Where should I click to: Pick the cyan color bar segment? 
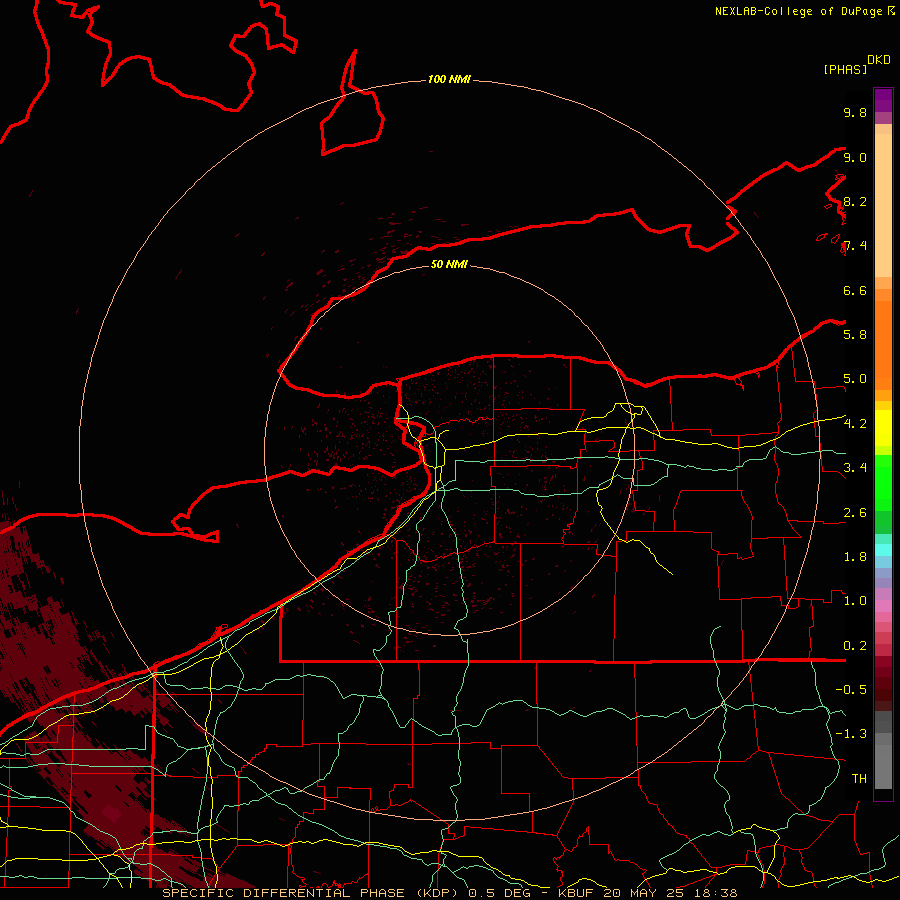883,550
